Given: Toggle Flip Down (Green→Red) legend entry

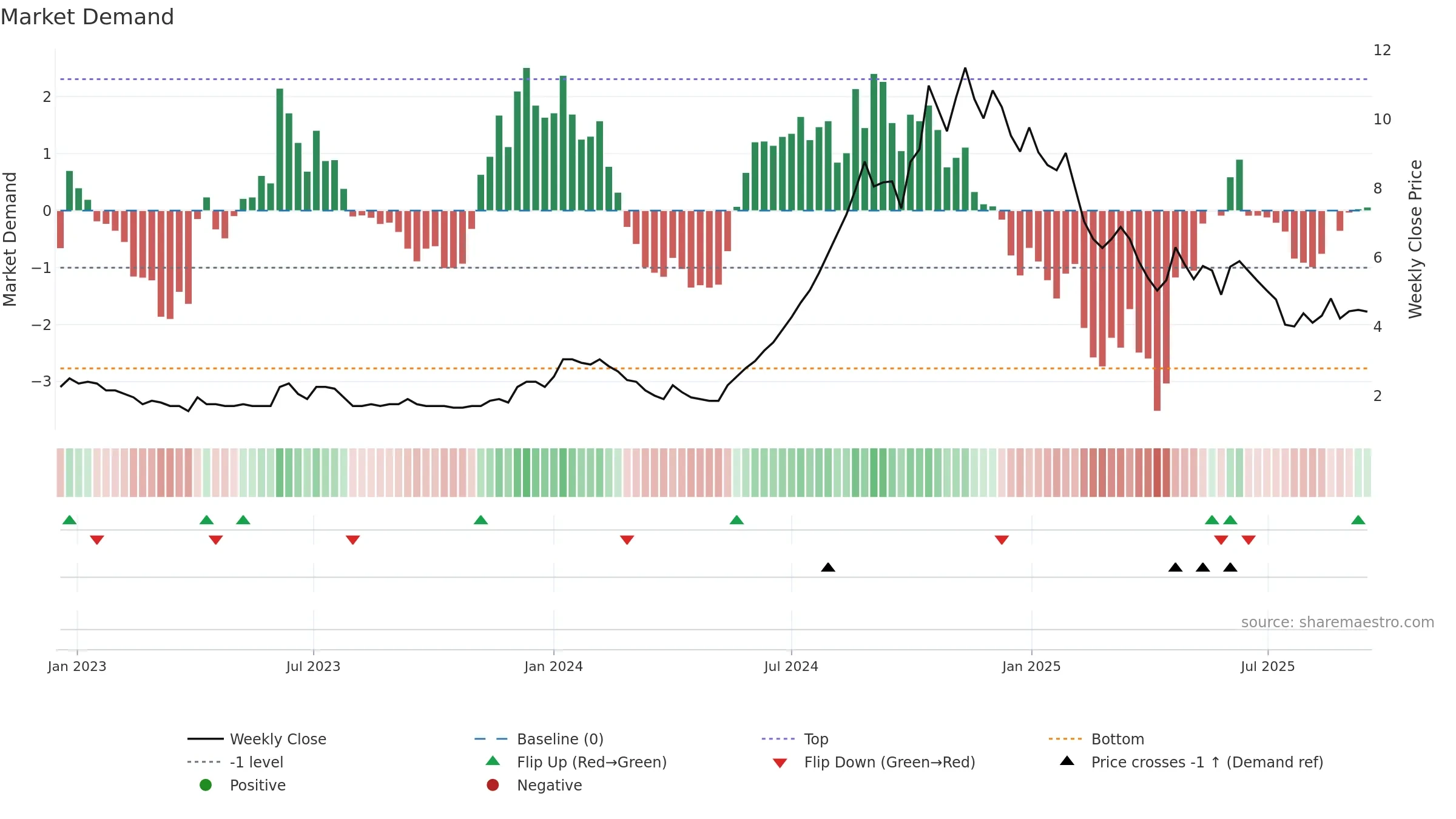Looking at the screenshot, I should (x=874, y=762).
